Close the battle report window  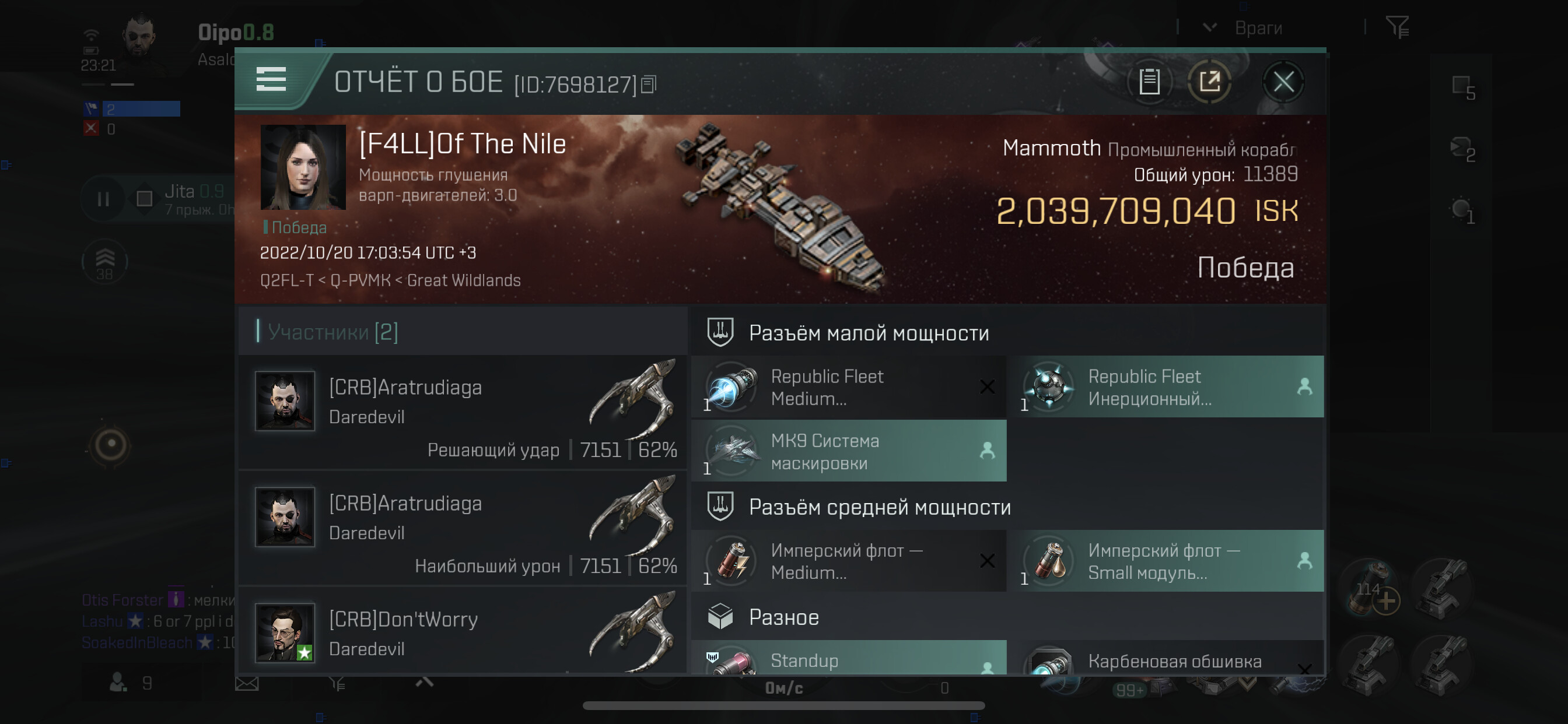pyautogui.click(x=1283, y=82)
